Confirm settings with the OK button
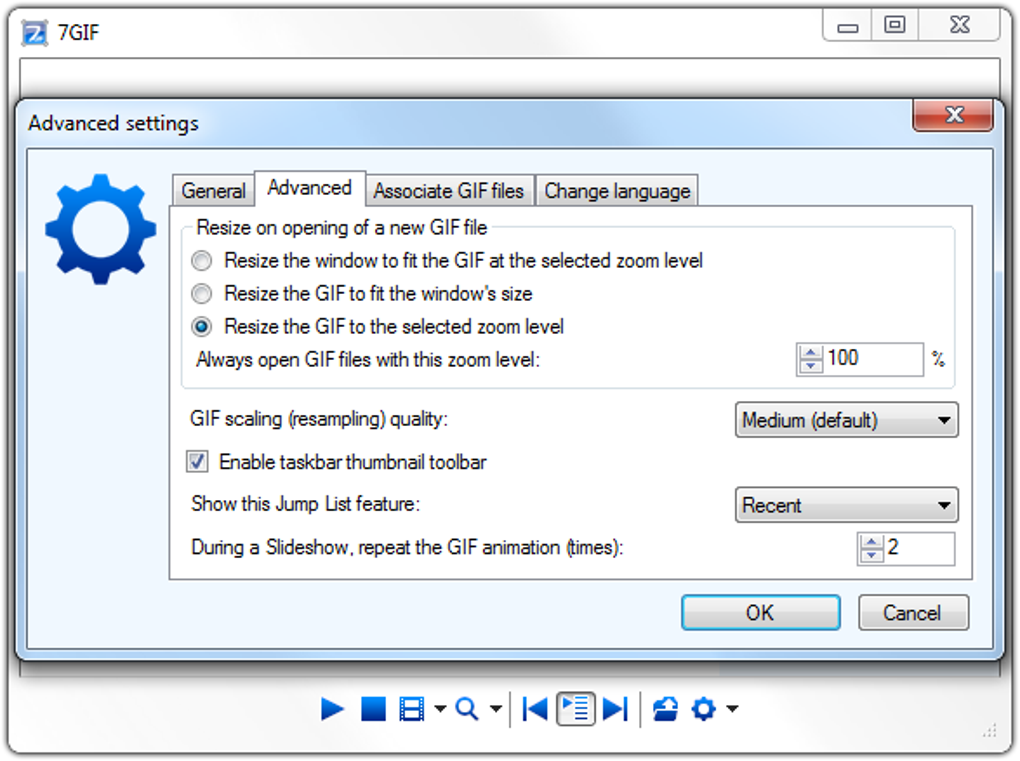 click(760, 613)
